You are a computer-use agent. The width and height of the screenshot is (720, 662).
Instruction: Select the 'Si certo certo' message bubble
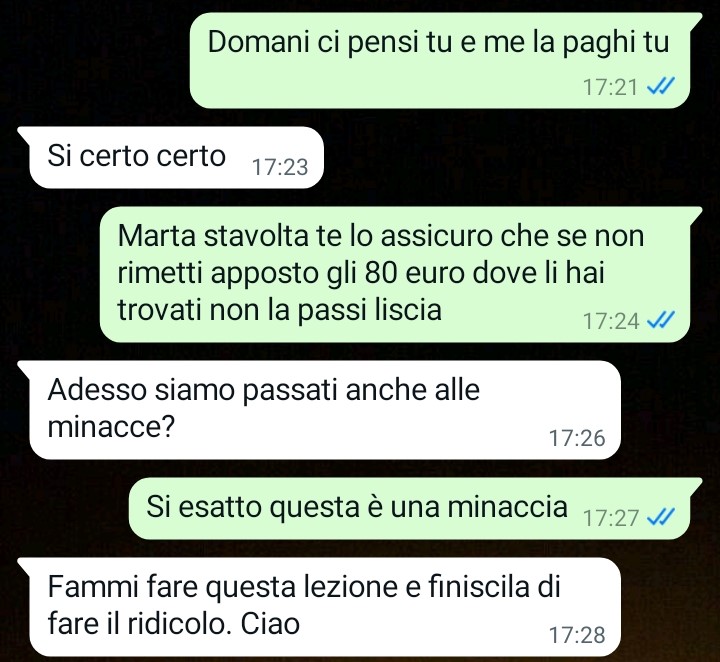170,157
